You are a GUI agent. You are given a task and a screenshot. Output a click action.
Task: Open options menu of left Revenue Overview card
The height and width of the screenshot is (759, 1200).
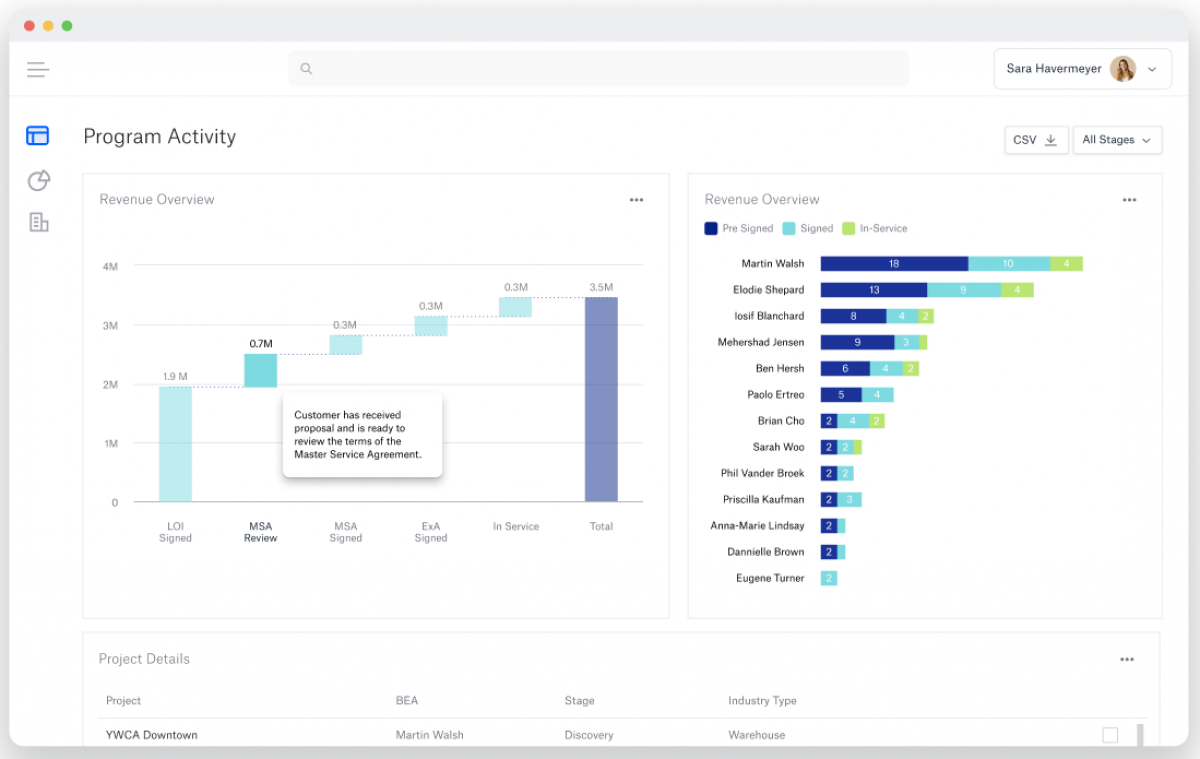coord(636,200)
